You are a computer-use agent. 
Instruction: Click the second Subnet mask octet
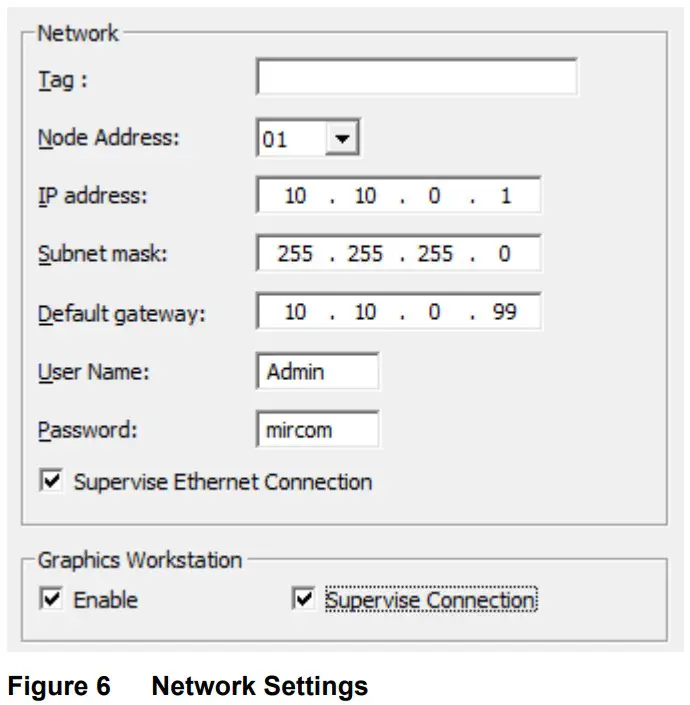tap(365, 254)
